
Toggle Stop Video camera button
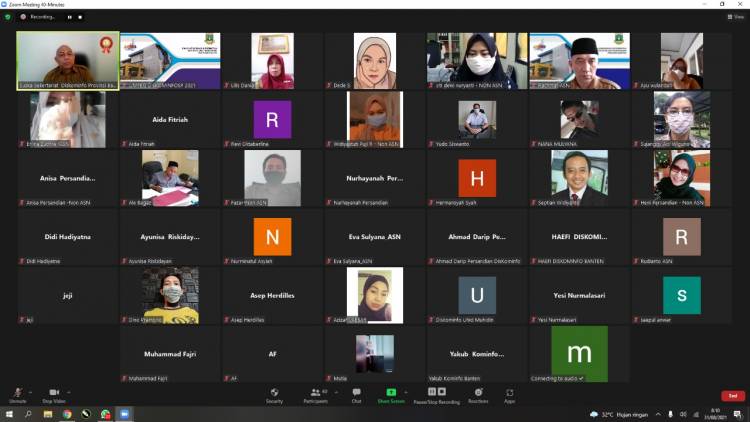tap(54, 393)
